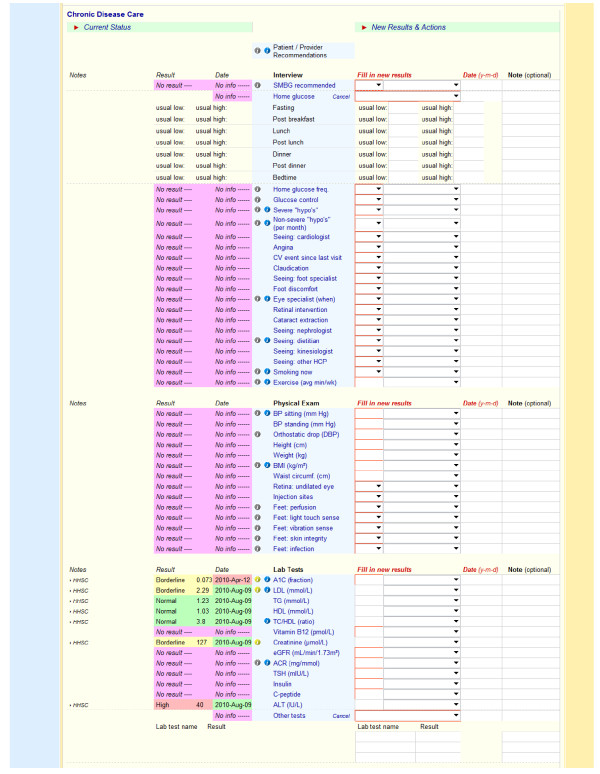Click the Normal 1.23 TG result

click(183, 601)
